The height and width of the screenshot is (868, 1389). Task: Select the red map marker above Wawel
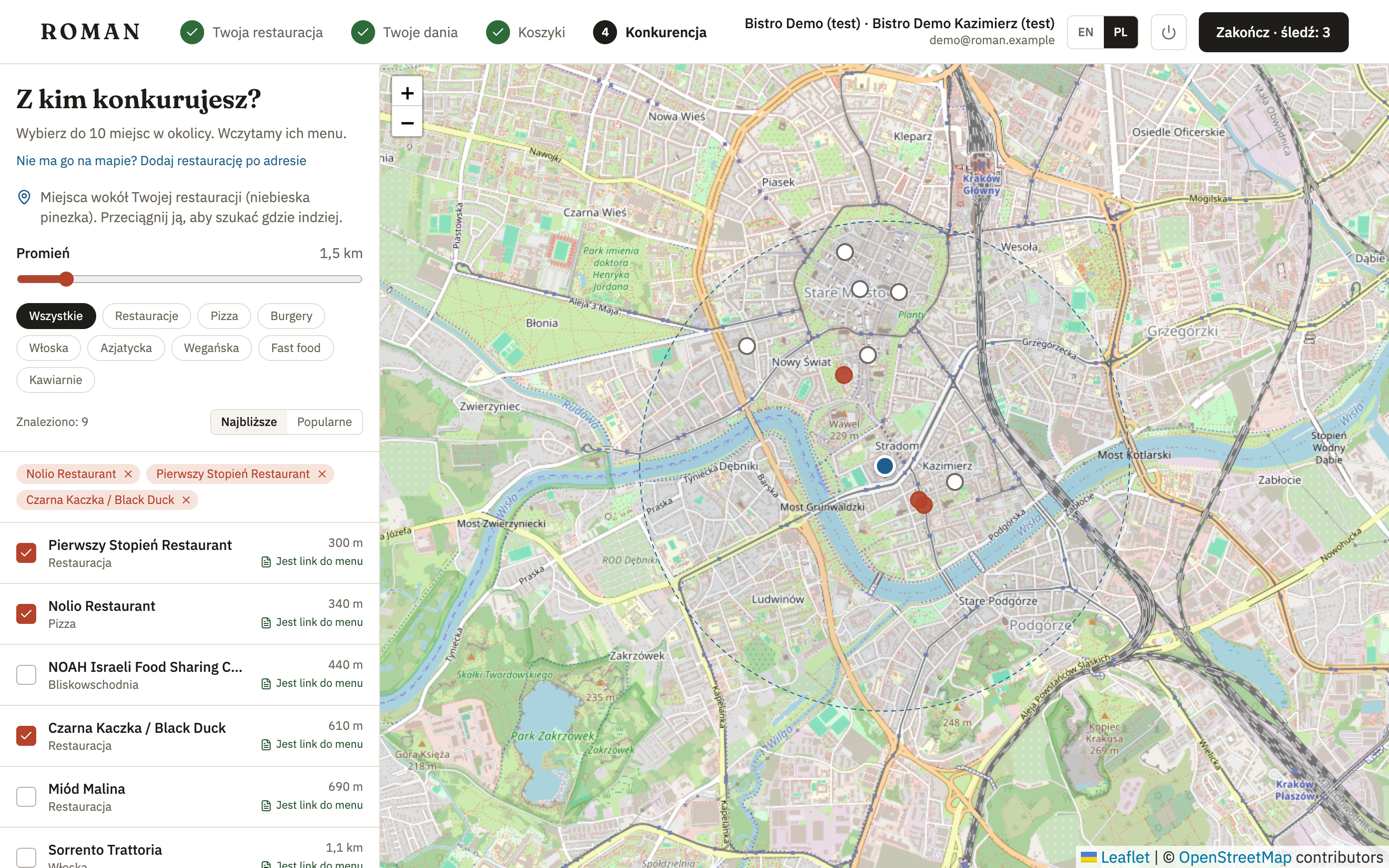coord(844,375)
